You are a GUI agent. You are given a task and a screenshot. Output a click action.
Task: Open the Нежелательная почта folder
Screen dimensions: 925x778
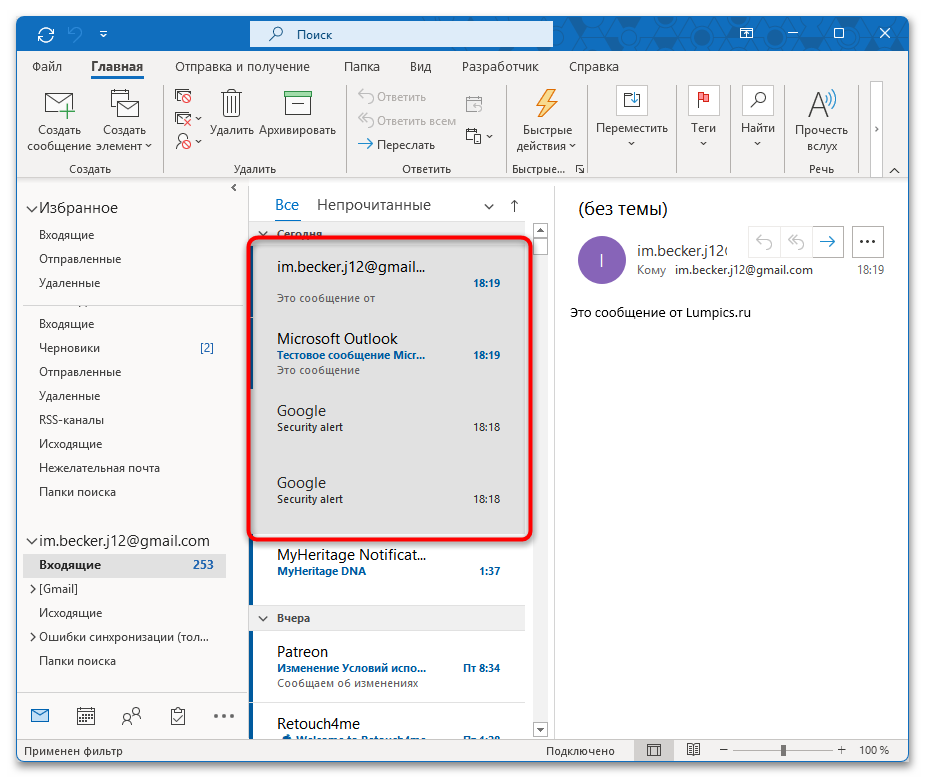click(x=99, y=468)
